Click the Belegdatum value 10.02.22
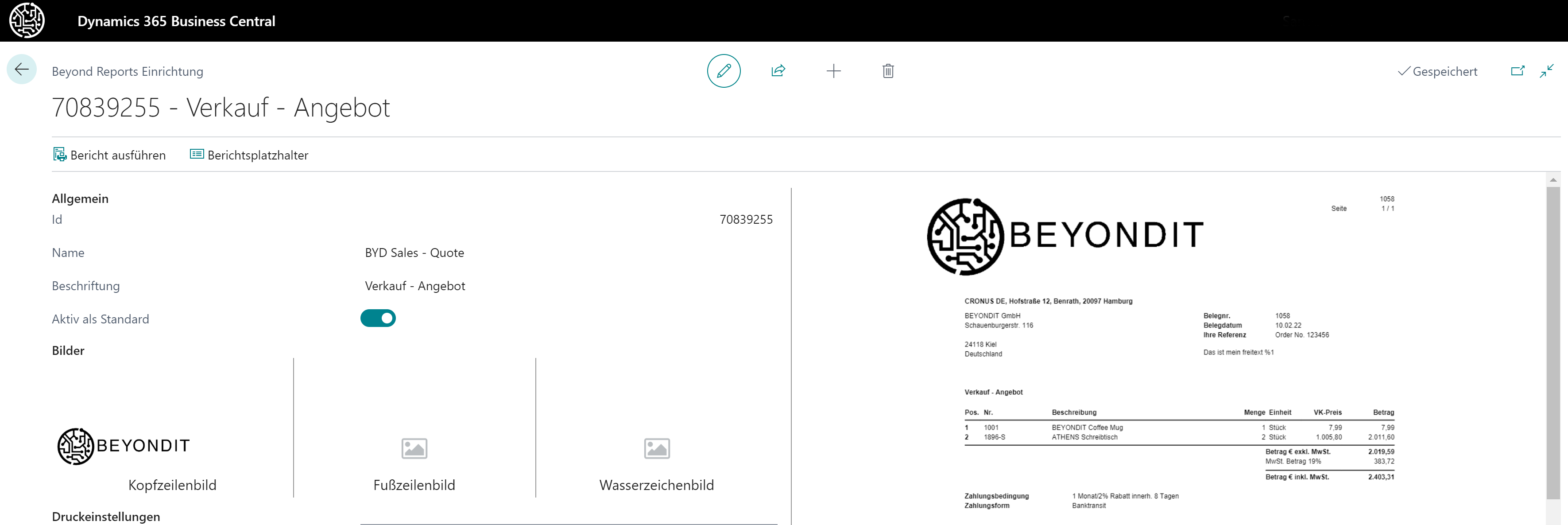 (1288, 326)
